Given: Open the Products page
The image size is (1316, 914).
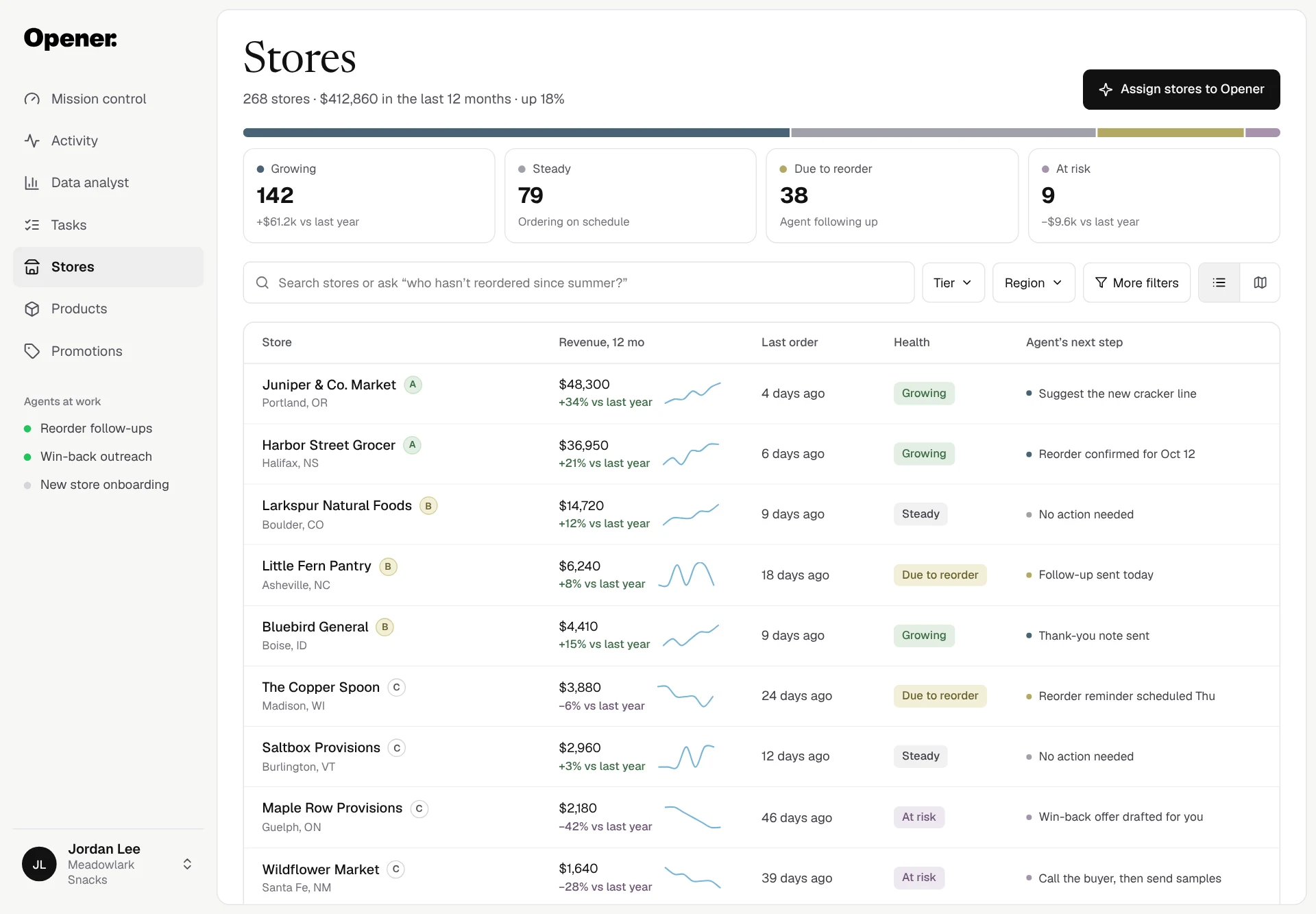Looking at the screenshot, I should point(108,309).
